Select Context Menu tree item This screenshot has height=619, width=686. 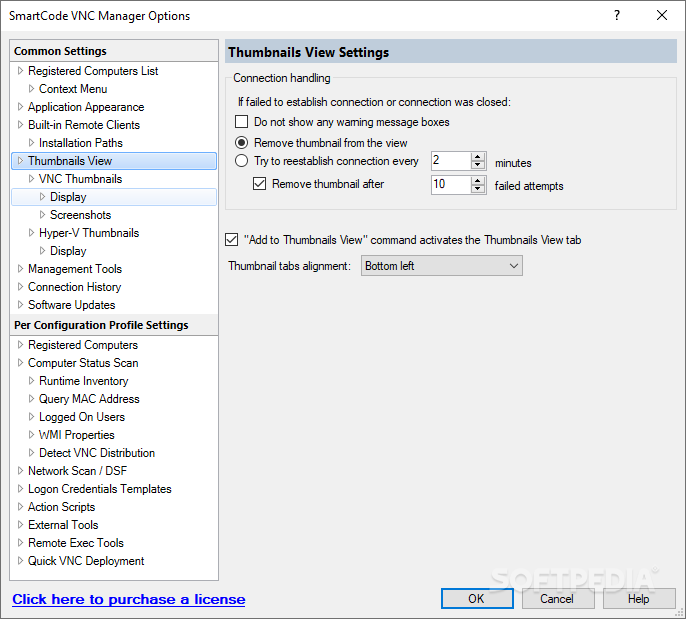pyautogui.click(x=73, y=89)
